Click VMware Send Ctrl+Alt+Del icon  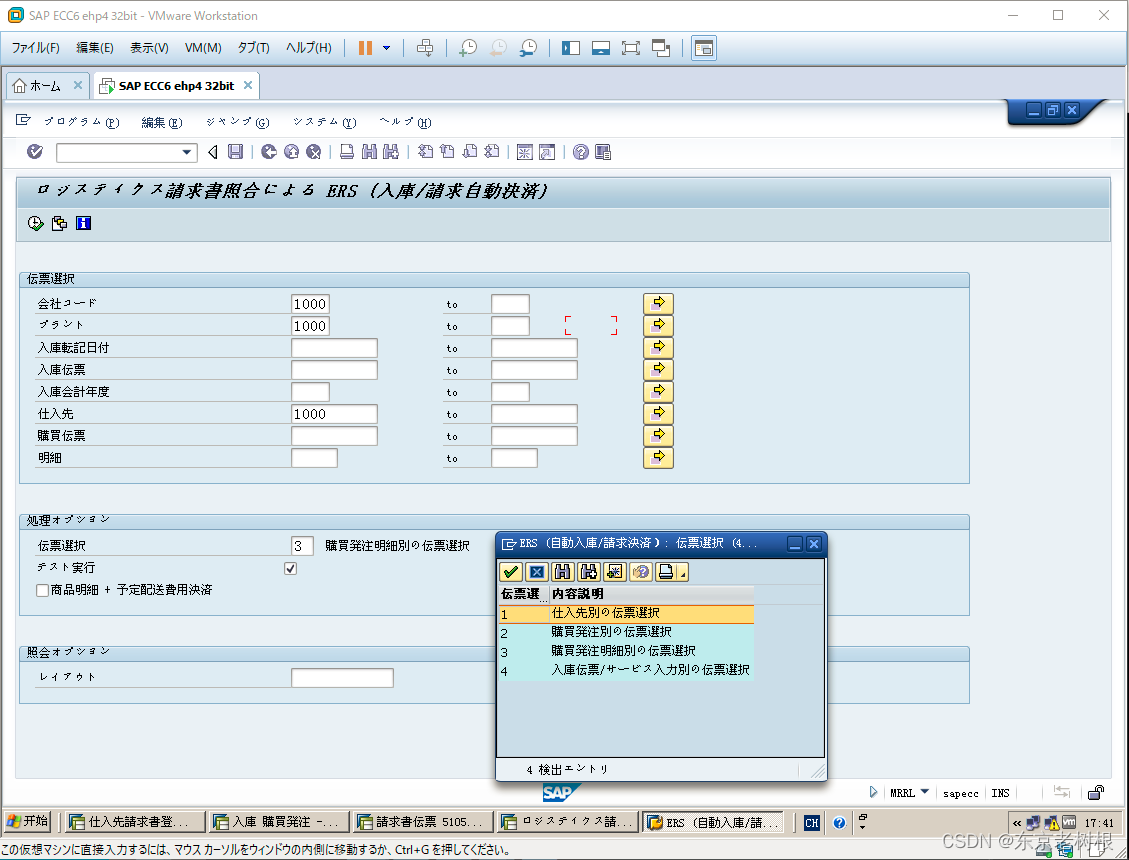[425, 48]
